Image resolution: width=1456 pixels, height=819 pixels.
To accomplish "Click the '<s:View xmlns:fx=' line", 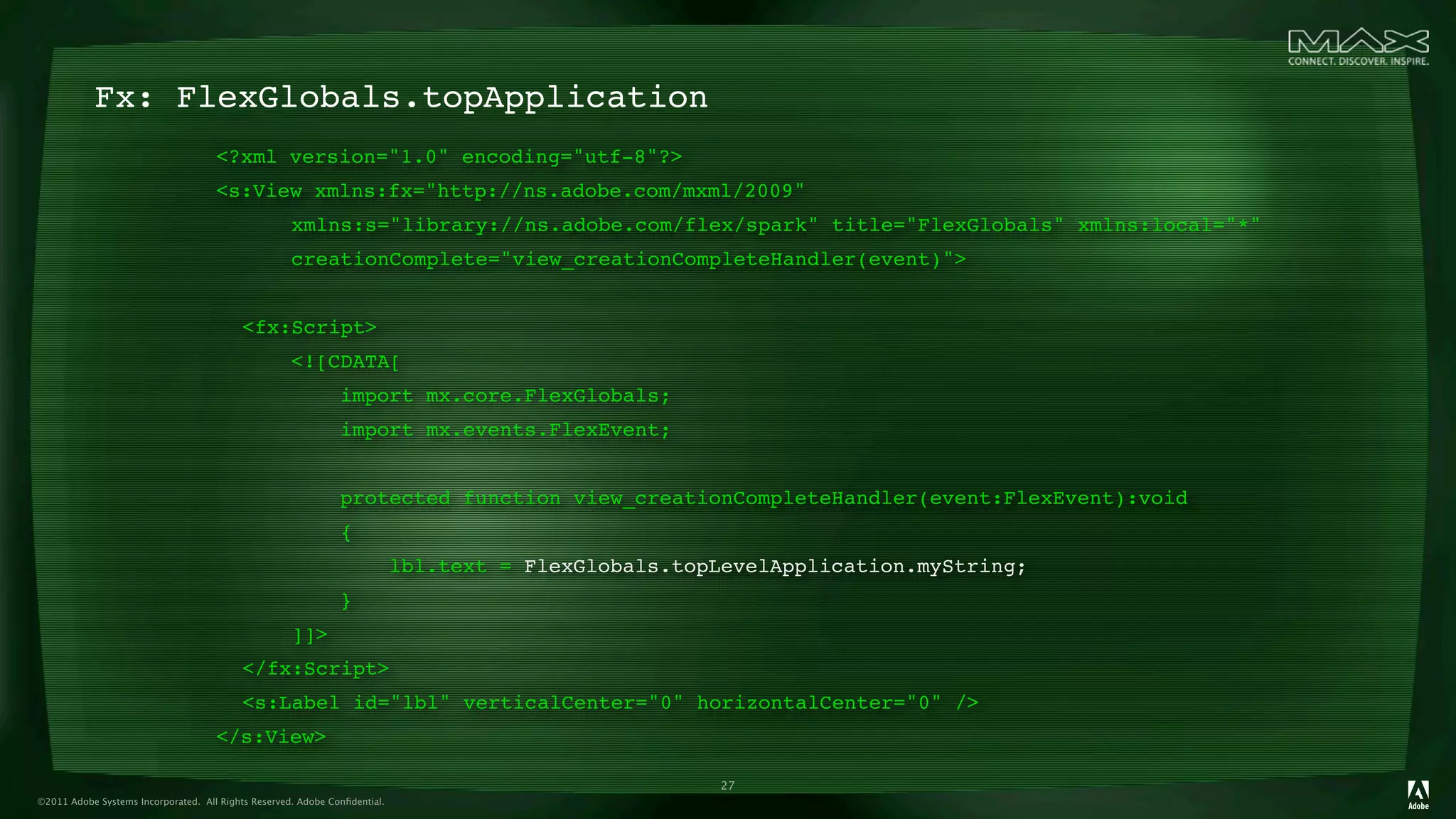I will [x=510, y=191].
